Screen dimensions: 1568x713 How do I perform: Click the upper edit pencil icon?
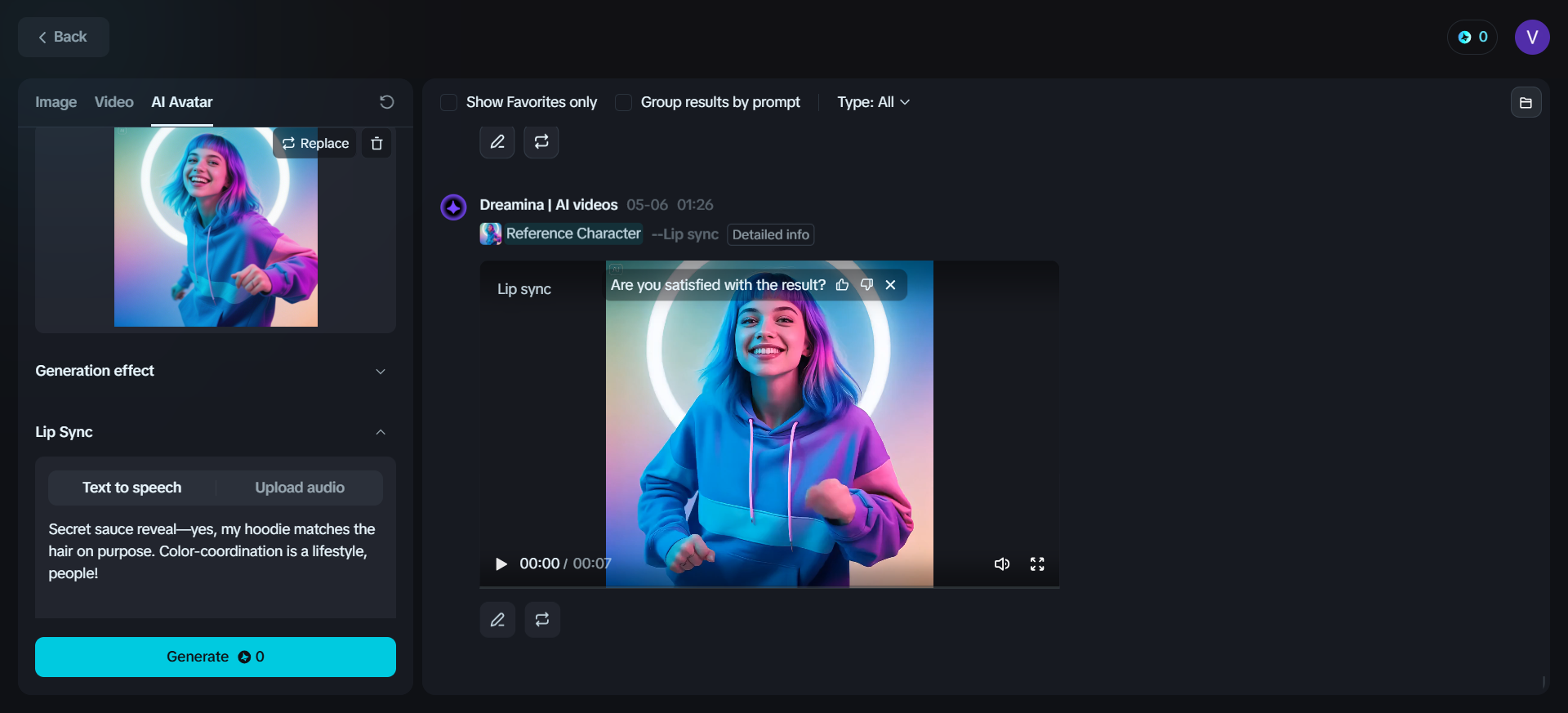click(497, 142)
